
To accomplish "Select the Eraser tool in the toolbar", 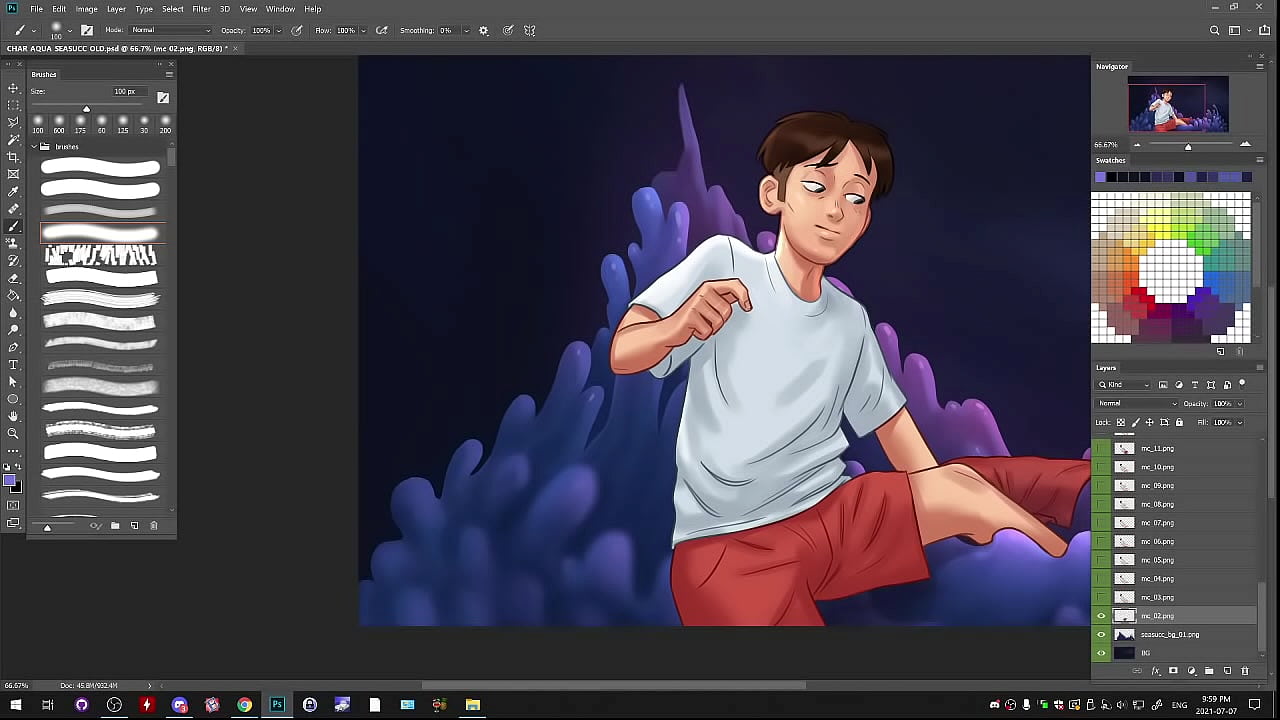I will coord(13,278).
